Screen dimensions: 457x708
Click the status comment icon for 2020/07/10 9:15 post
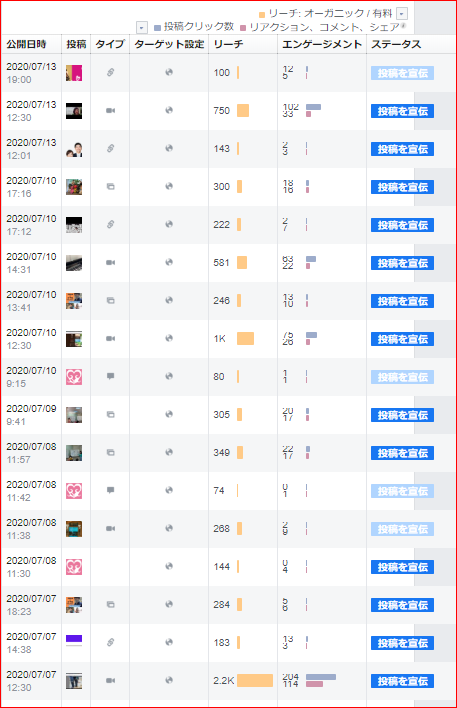coord(110,376)
